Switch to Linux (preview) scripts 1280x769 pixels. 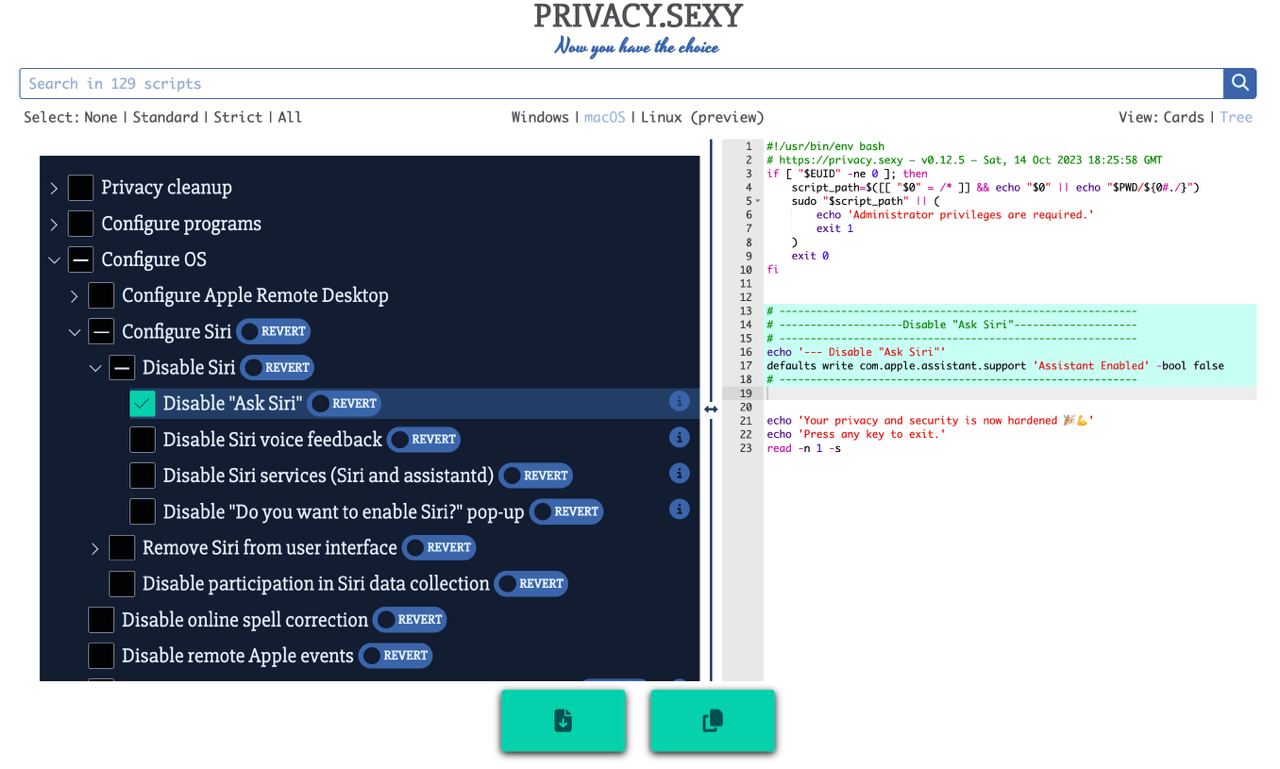(702, 117)
